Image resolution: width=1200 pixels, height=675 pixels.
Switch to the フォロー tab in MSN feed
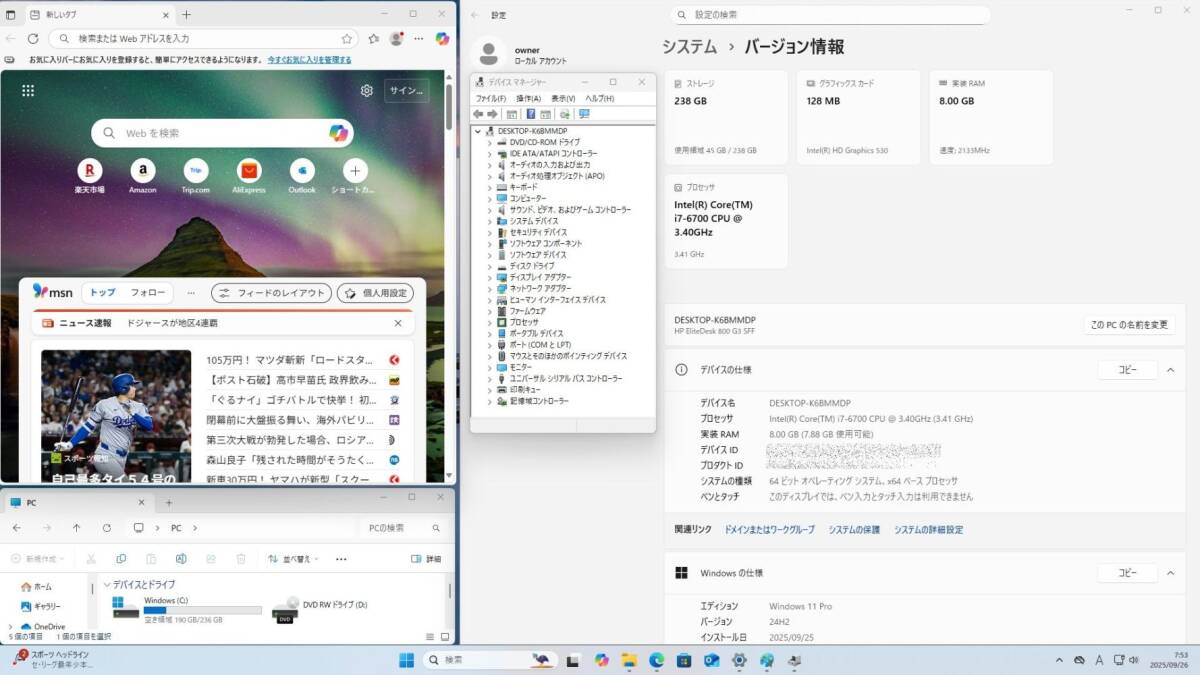pos(148,293)
